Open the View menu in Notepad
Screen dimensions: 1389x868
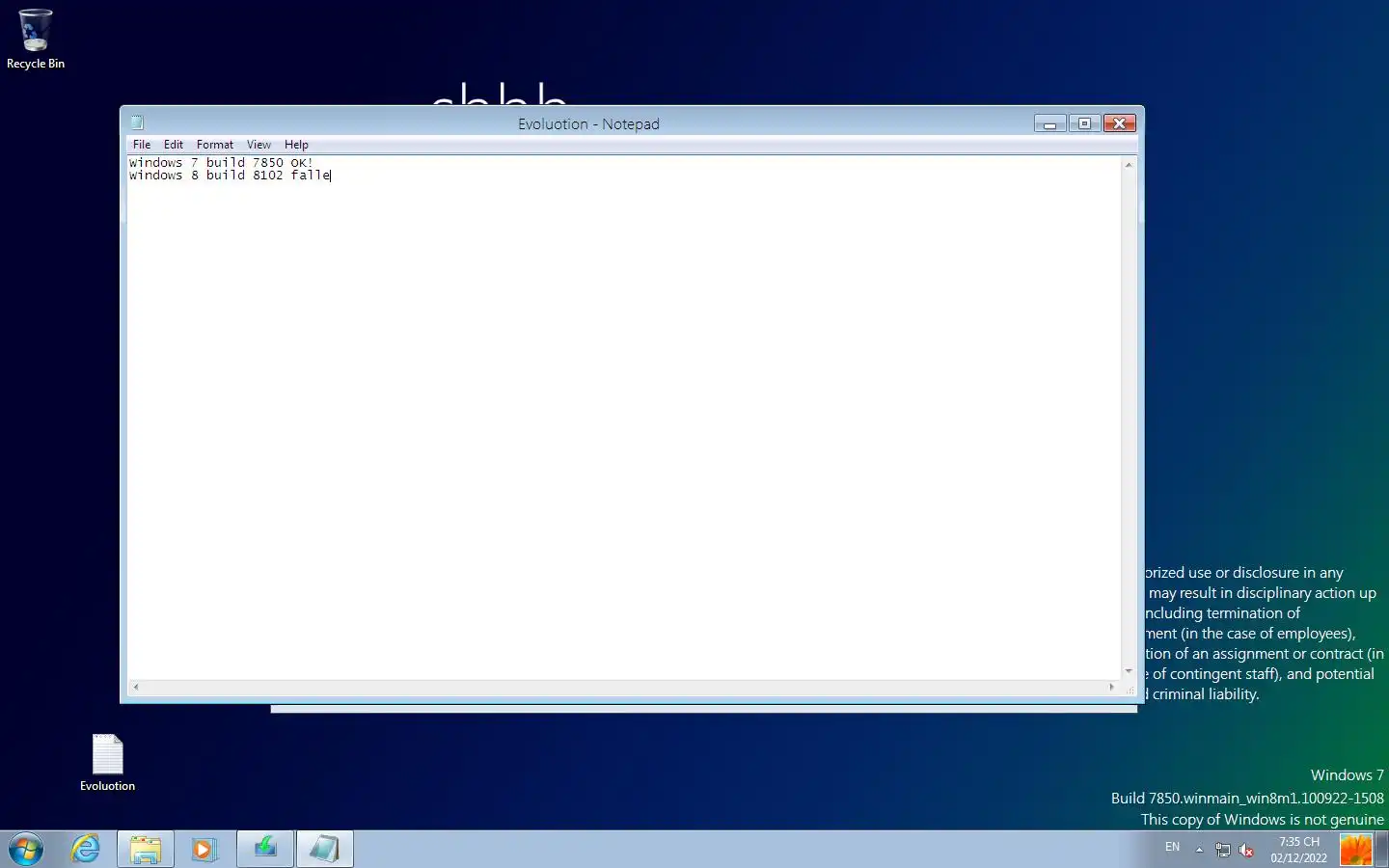(259, 145)
